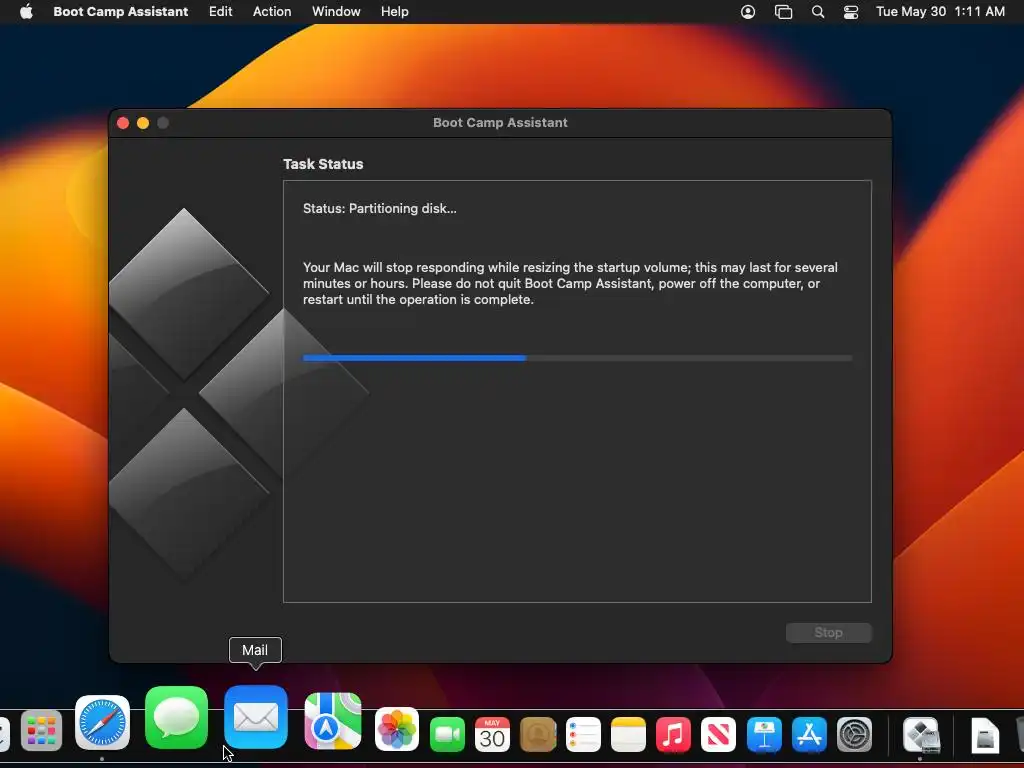Click the 'Status: Partitioning disk...' text
Viewport: 1024px width, 768px height.
click(x=379, y=208)
